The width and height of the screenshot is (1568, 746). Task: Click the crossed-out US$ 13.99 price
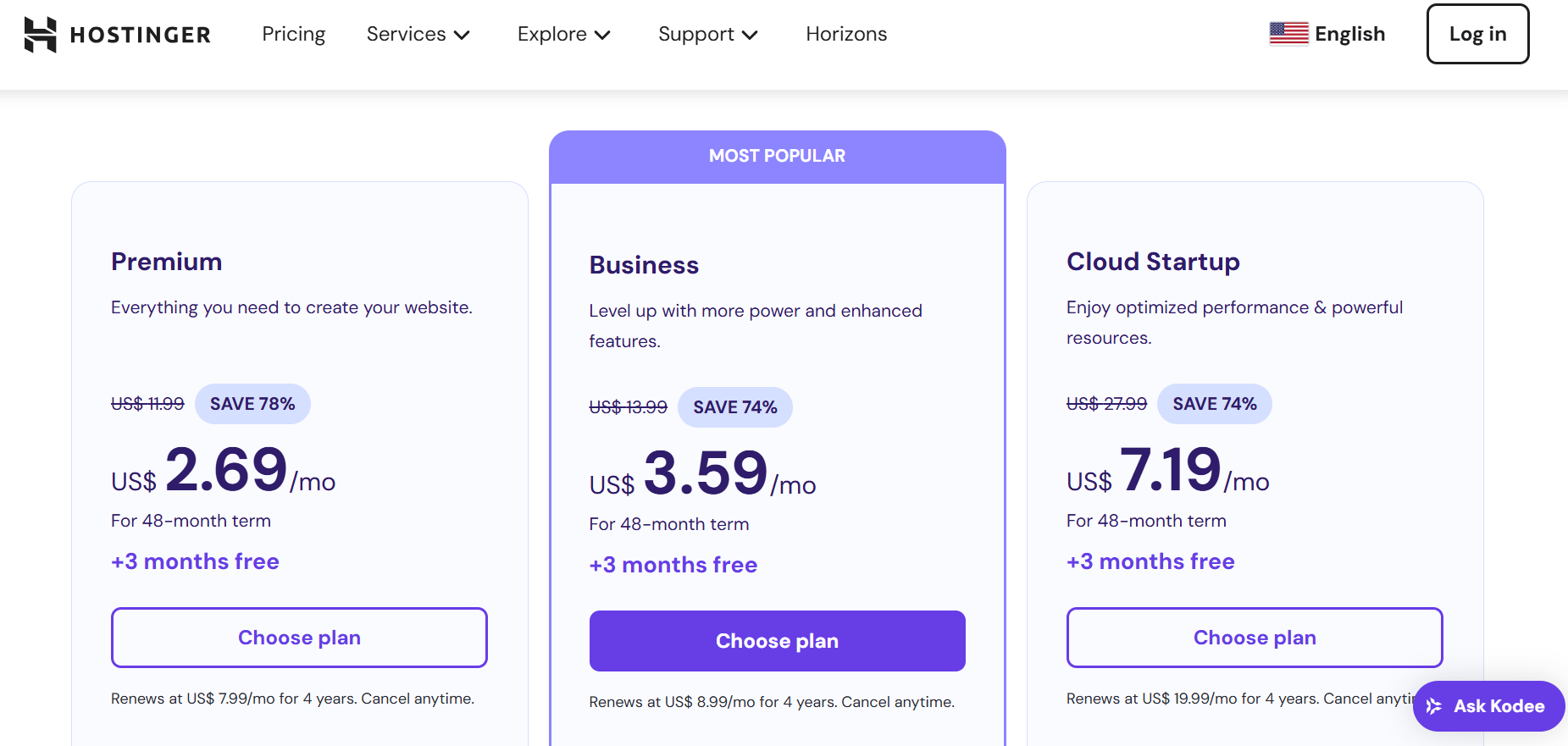629,407
